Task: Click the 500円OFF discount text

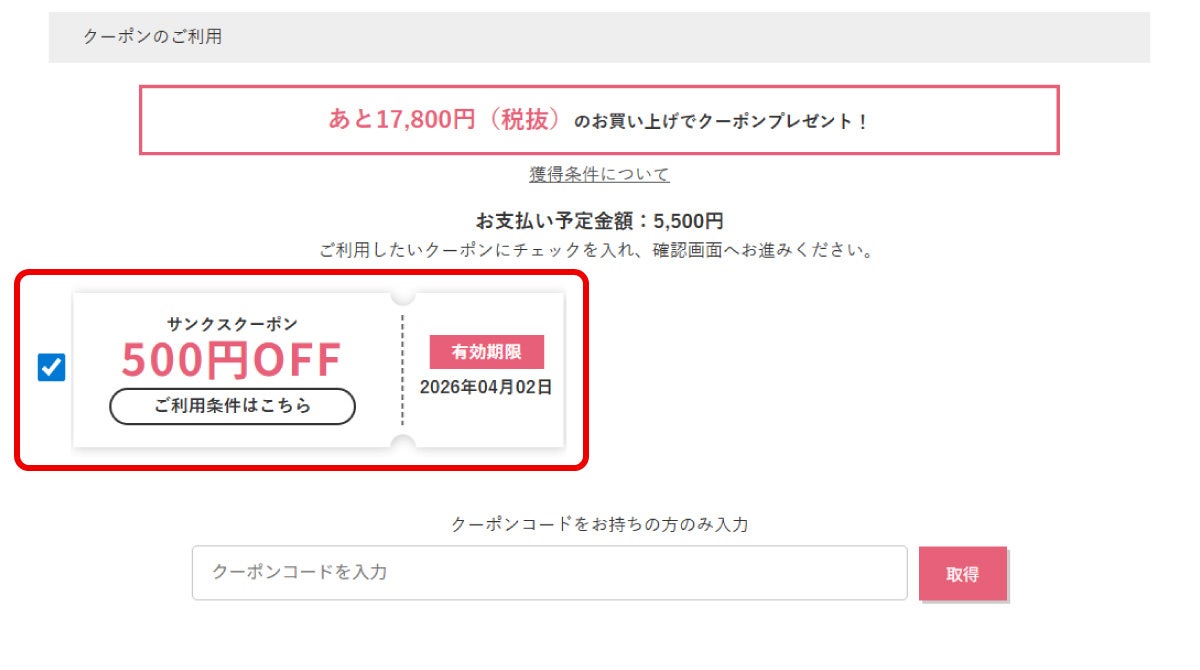Action: (232, 358)
